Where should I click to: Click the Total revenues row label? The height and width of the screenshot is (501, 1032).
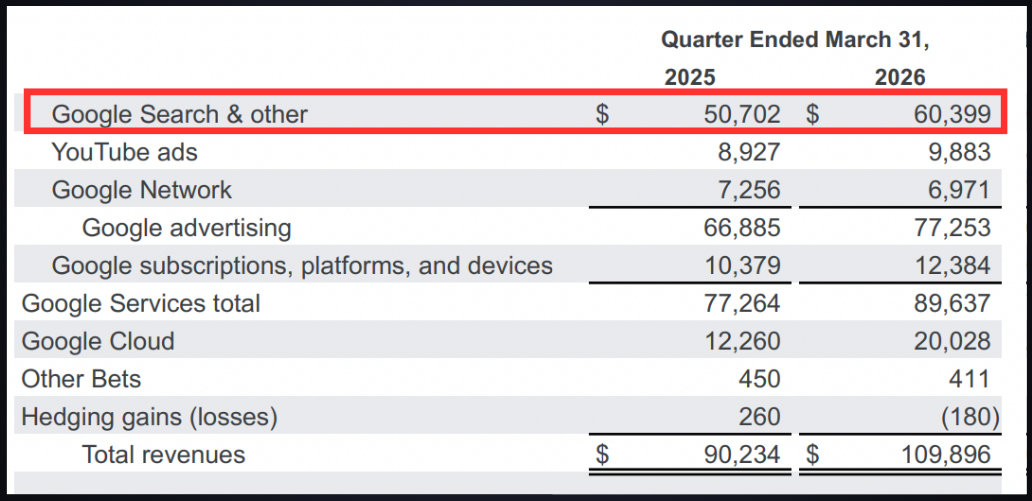[x=163, y=454]
